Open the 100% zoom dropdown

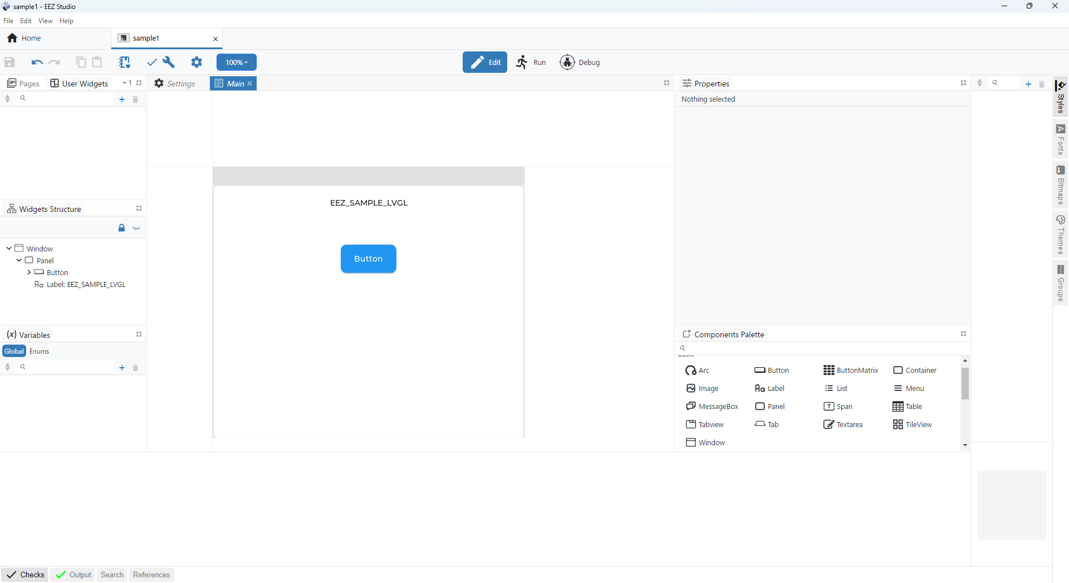coord(236,62)
